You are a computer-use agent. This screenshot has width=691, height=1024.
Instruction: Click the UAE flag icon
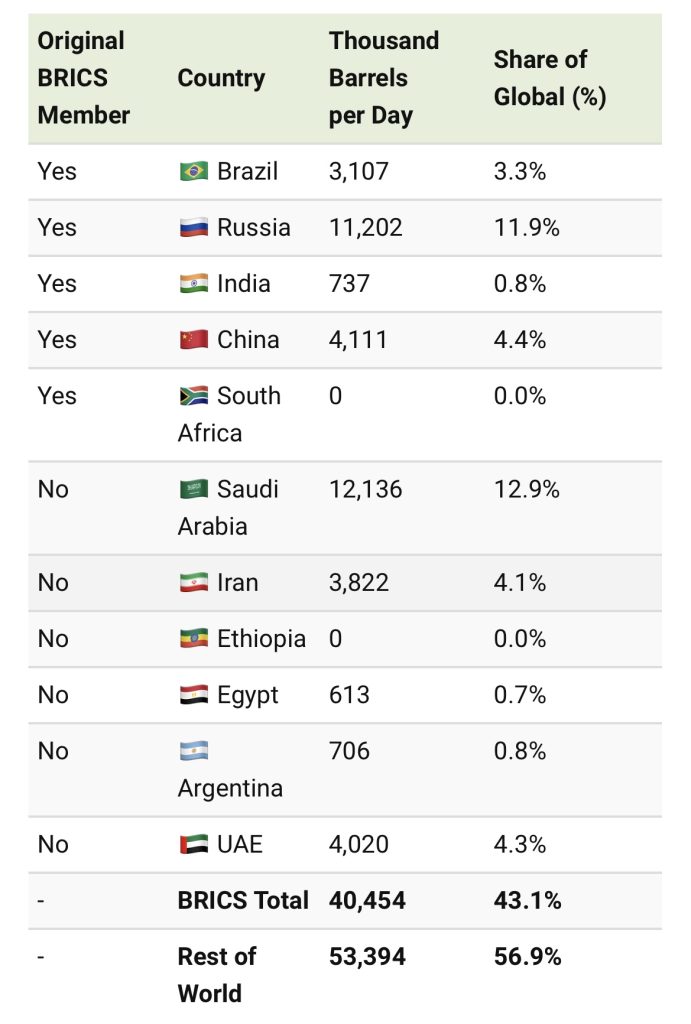(193, 845)
